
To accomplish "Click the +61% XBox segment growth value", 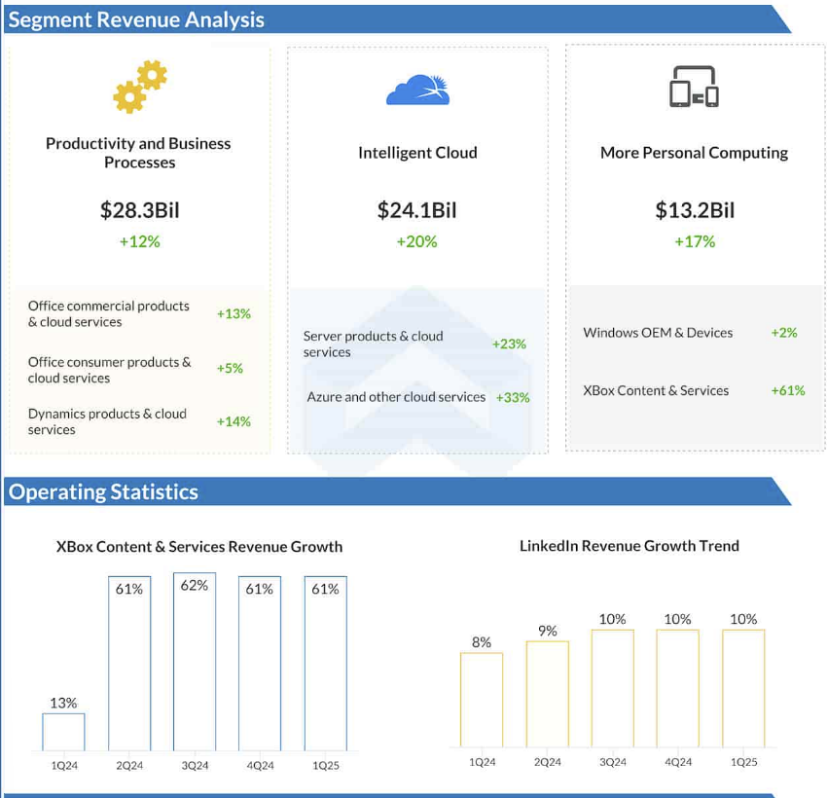I will [x=788, y=391].
